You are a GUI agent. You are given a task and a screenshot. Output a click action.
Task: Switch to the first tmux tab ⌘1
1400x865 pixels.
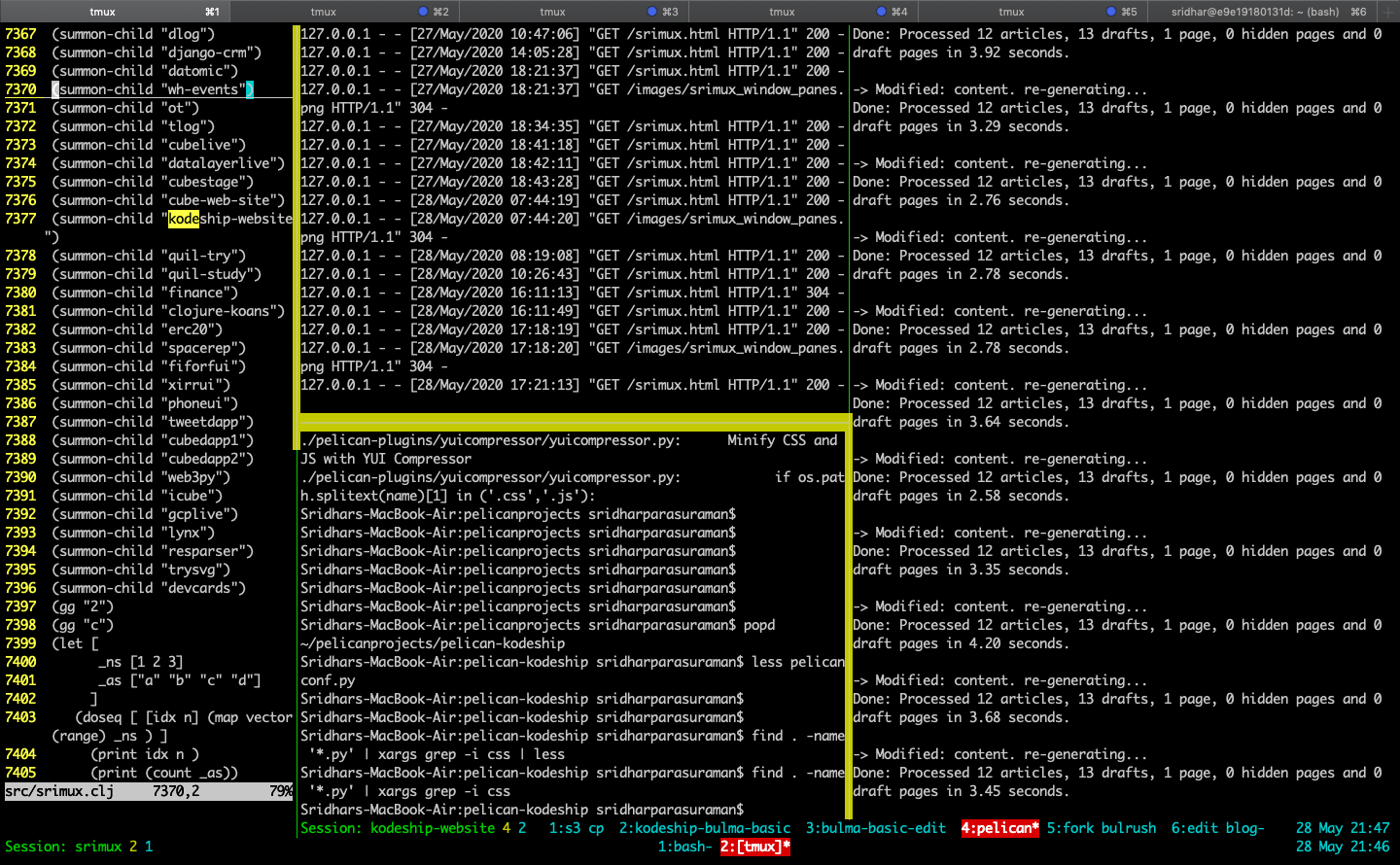pos(115,12)
